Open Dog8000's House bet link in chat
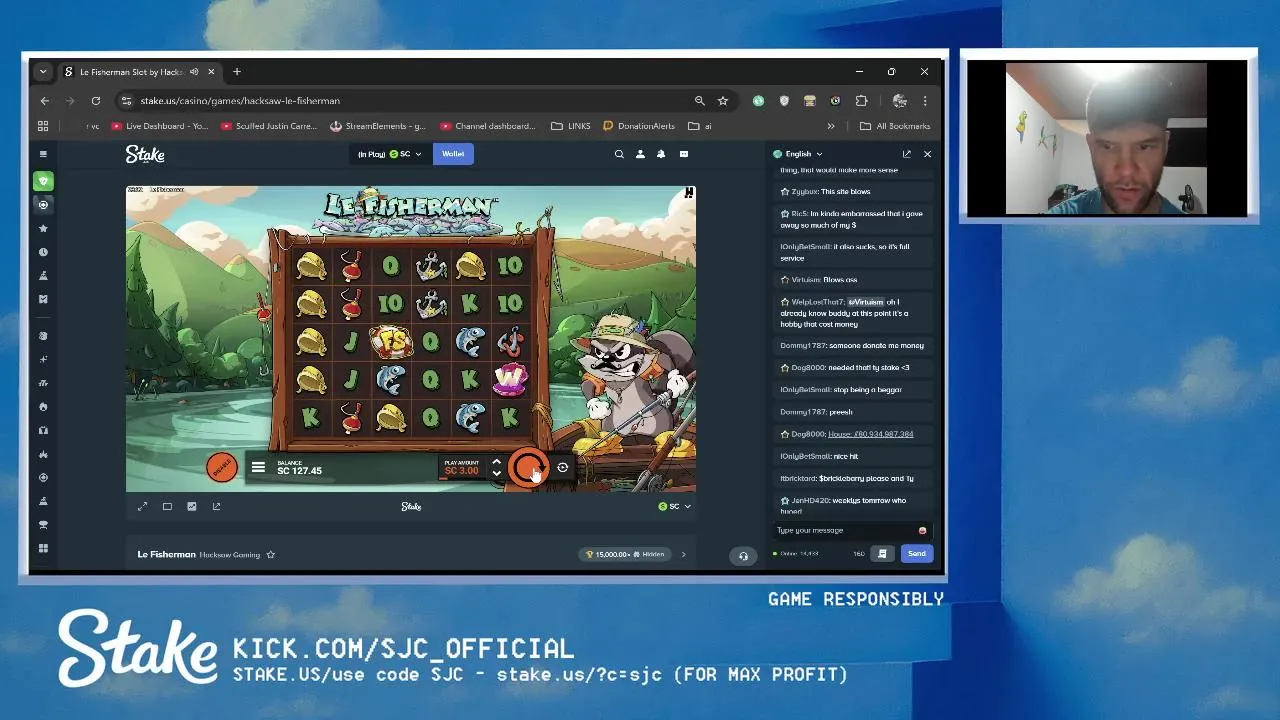Image resolution: width=1280 pixels, height=720 pixels. click(x=870, y=434)
